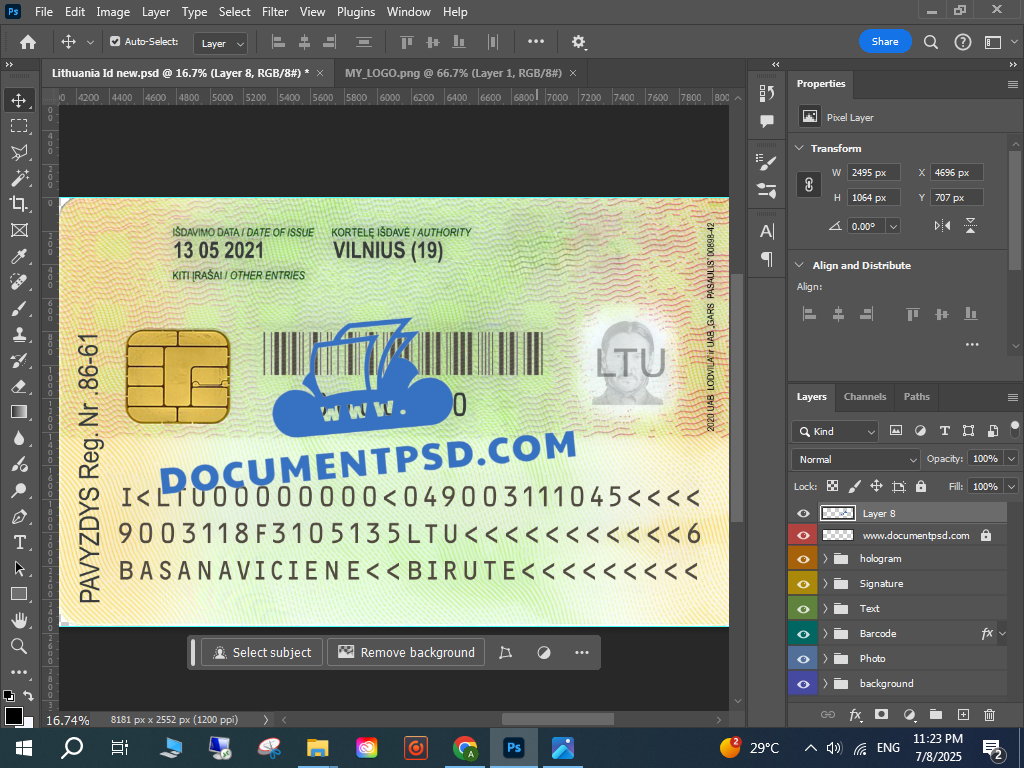Screen dimensions: 1024x768
Task: Hide the www.documentpsd.com layer
Action: [x=803, y=536]
